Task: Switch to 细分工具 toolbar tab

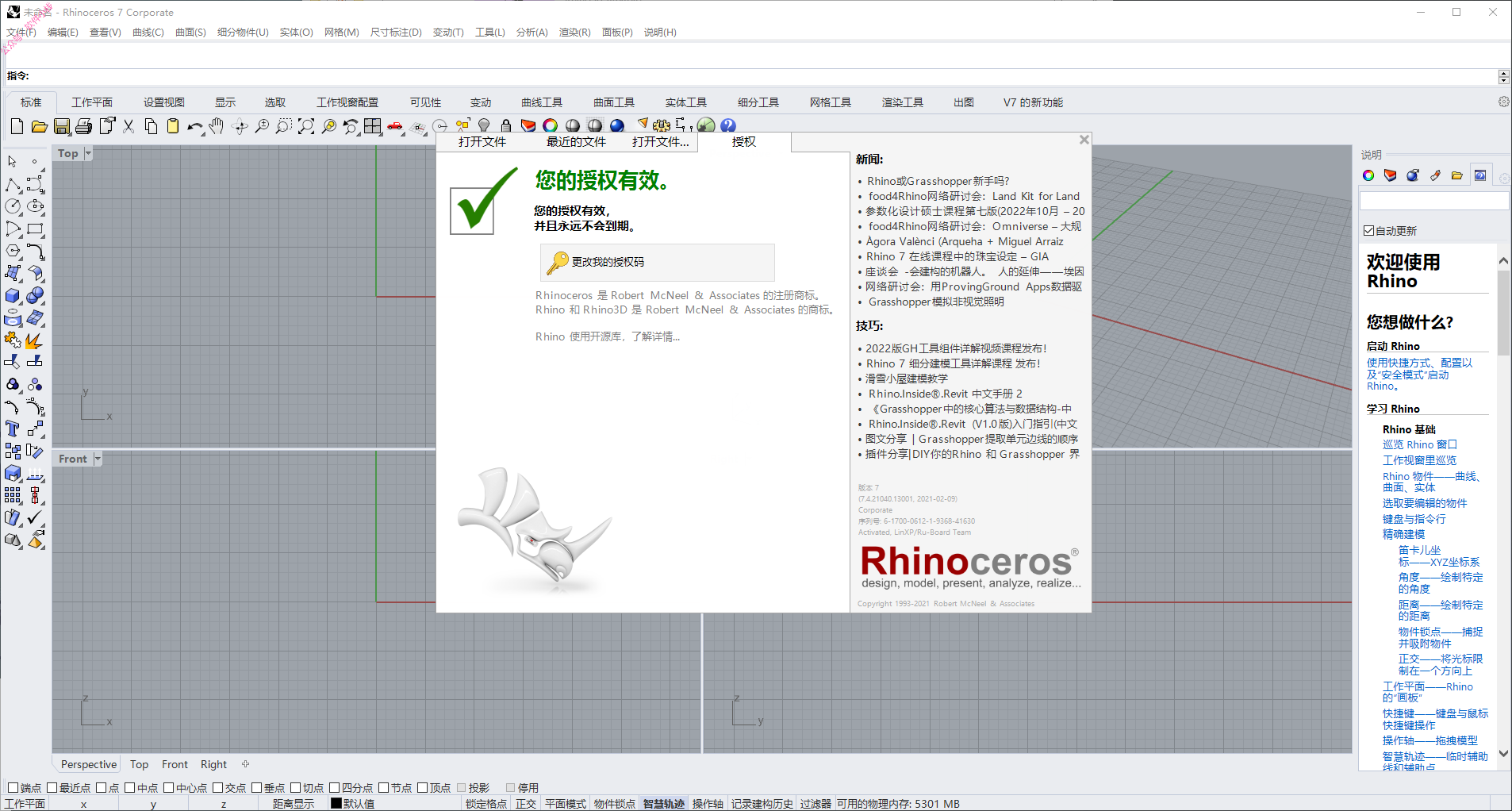Action: 758,102
